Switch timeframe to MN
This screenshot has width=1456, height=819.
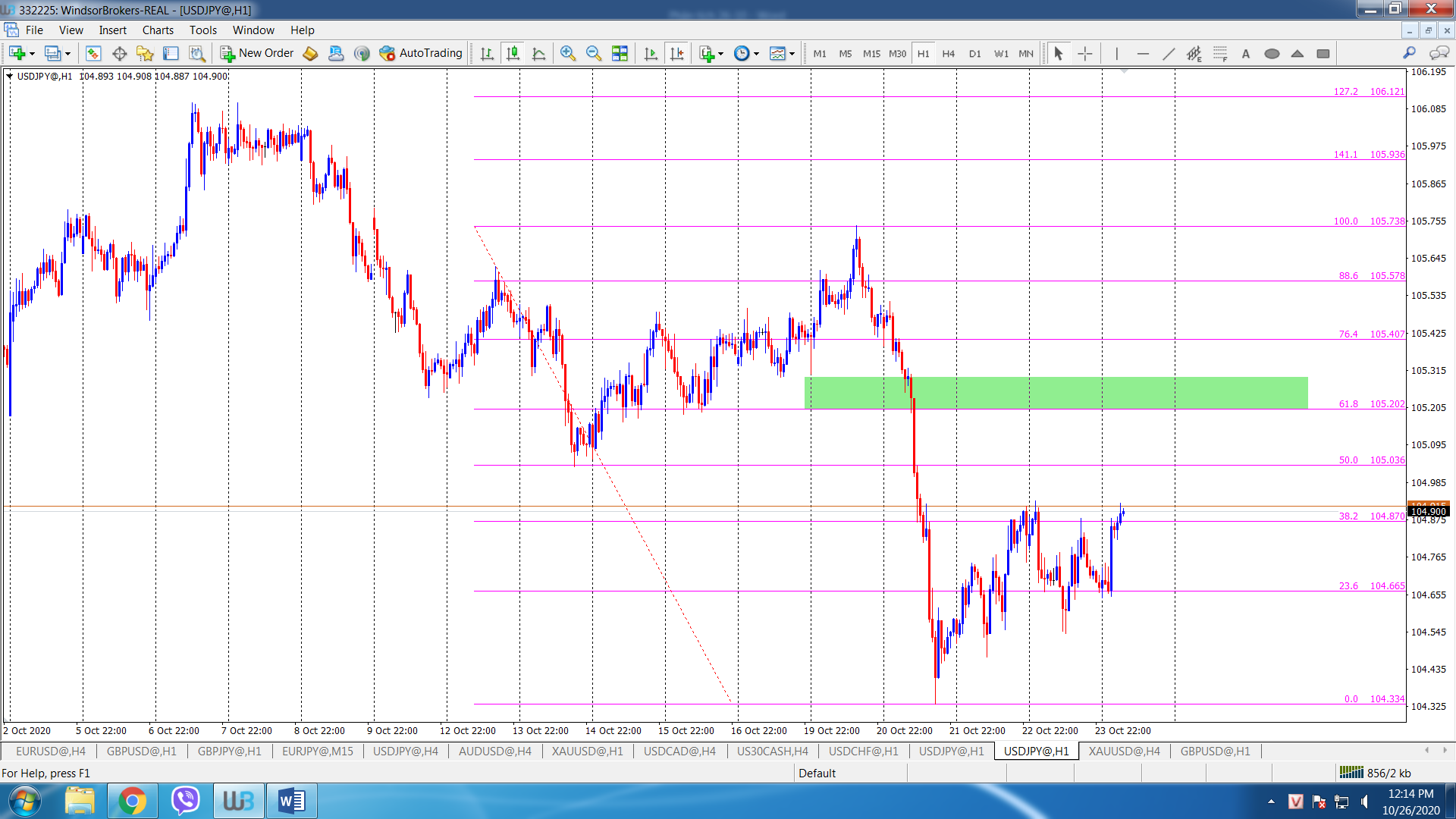pos(1026,54)
